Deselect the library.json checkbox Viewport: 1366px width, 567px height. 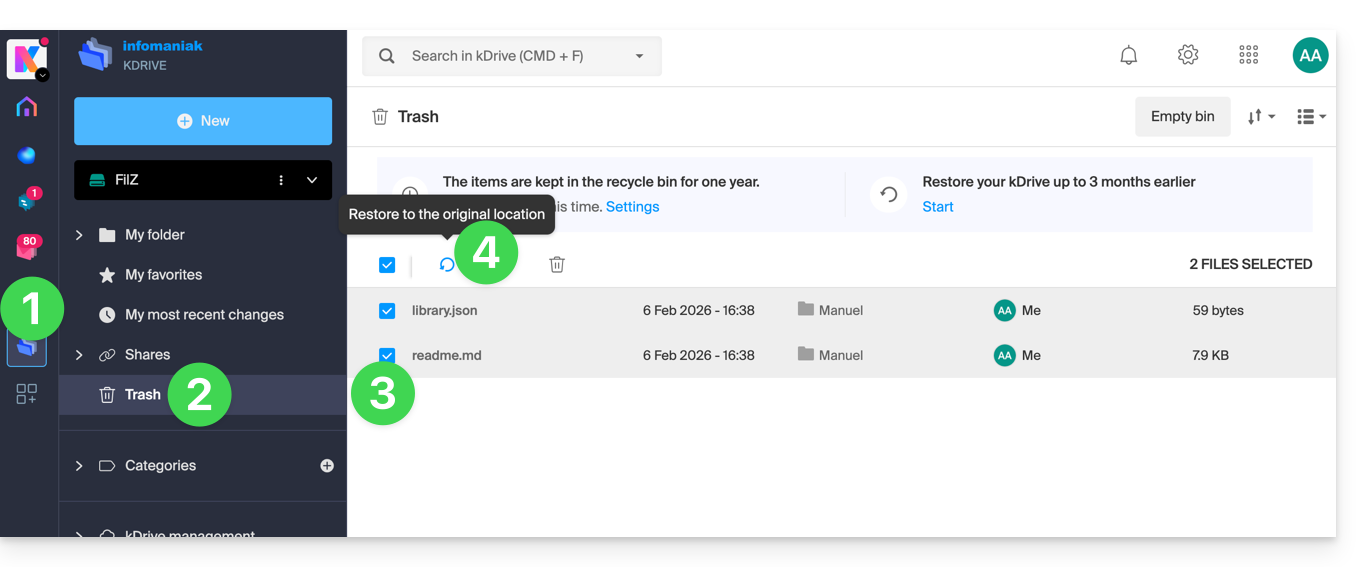pyautogui.click(x=387, y=311)
